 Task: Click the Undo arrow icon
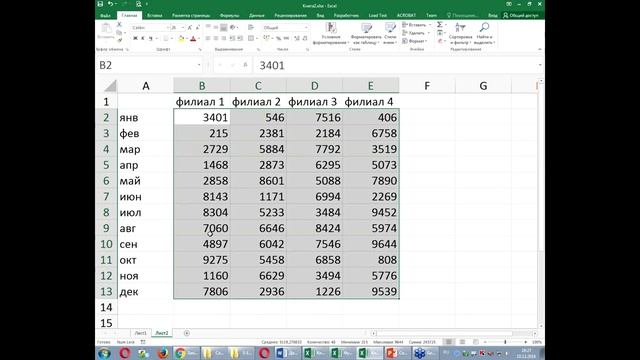tap(110, 4)
